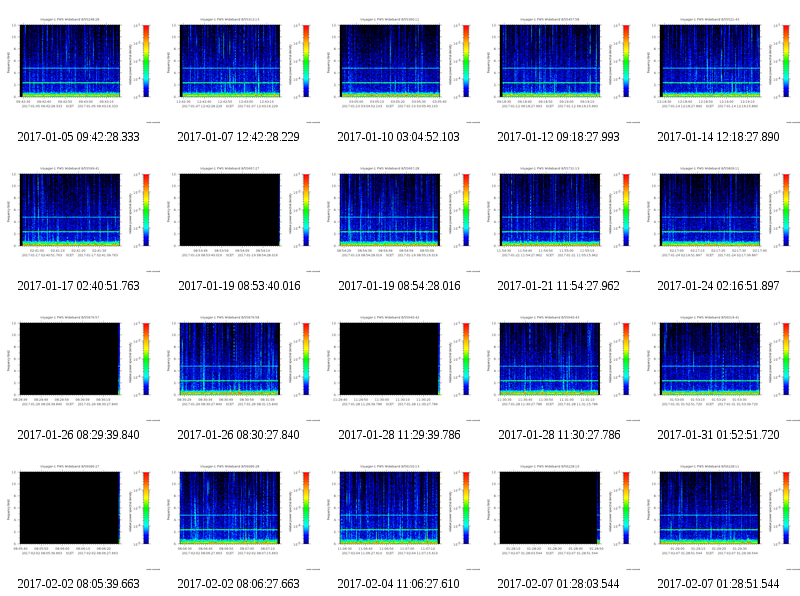800x596 pixels.
Task: Click caption 2017-02-07 01:28:51.544
Action: pos(718,584)
